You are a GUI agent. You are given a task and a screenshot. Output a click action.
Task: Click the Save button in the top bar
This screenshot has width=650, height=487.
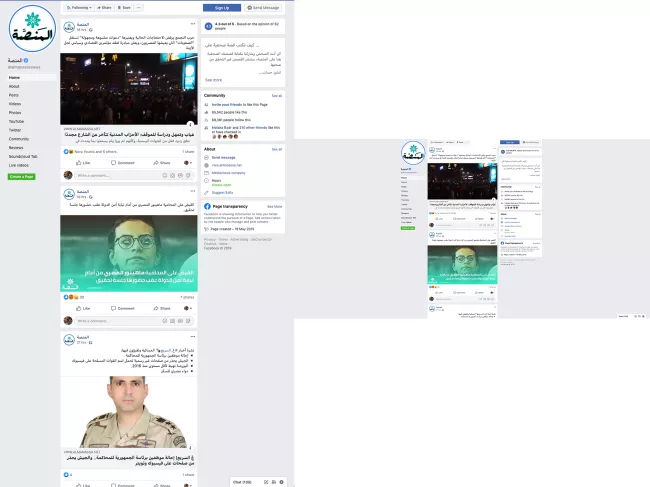(124, 7)
